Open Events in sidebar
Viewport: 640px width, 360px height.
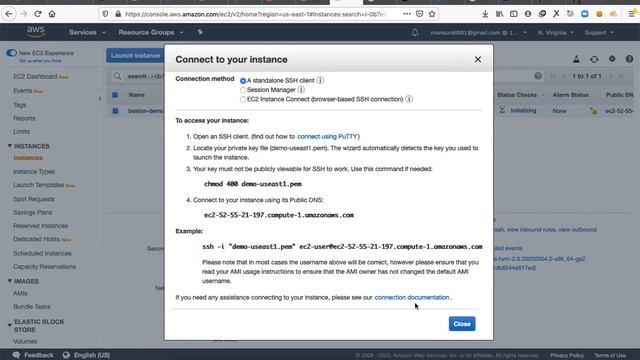pyautogui.click(x=22, y=91)
